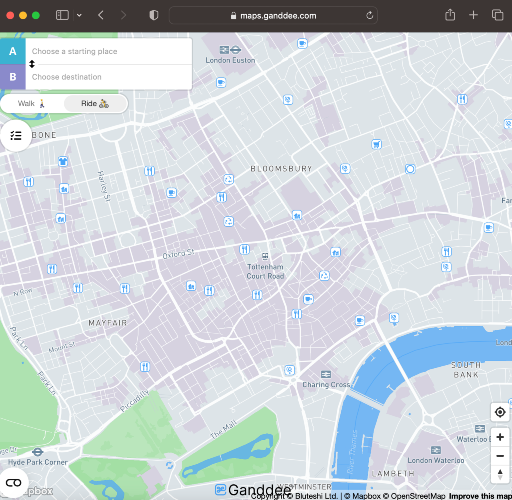Zoom out with the minus button

click(x=500, y=456)
